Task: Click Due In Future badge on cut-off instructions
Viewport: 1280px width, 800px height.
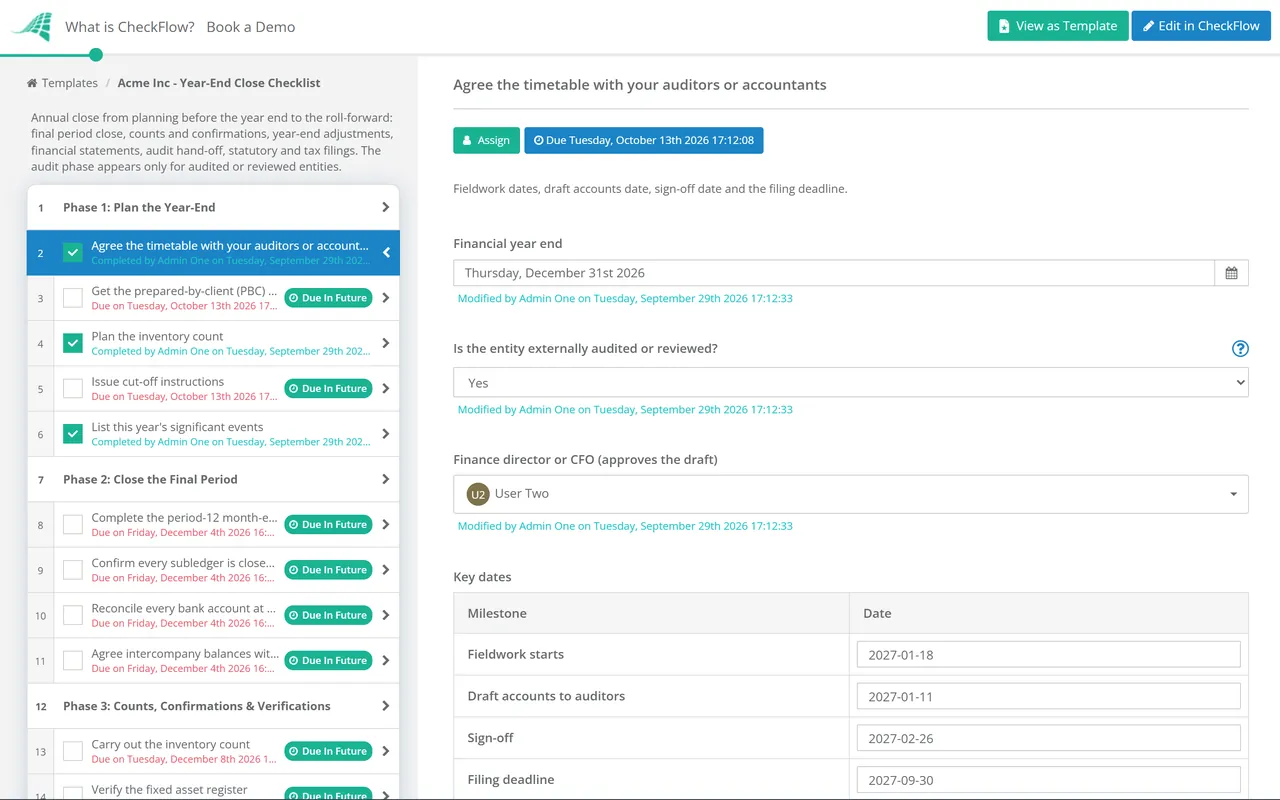Action: pos(328,389)
